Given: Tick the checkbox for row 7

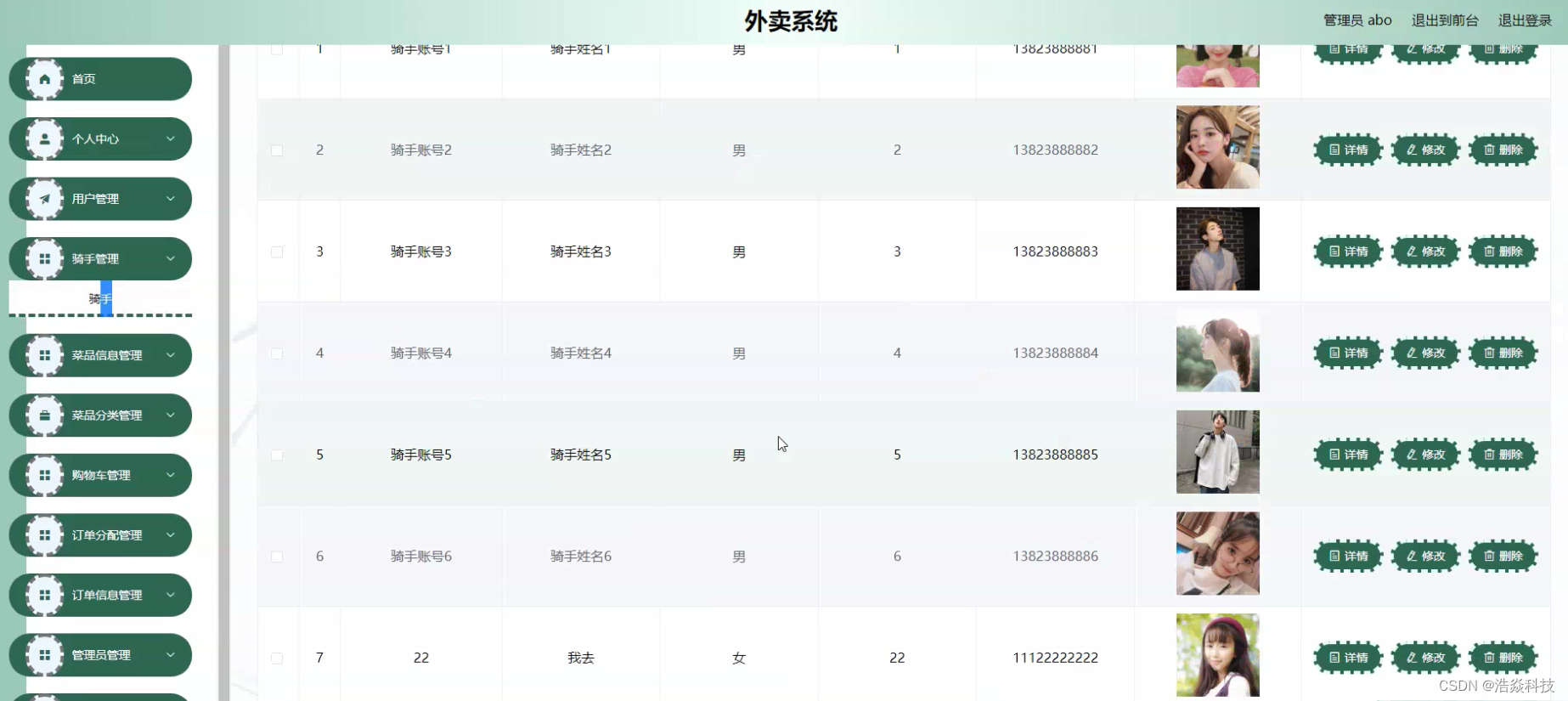Looking at the screenshot, I should (x=277, y=659).
